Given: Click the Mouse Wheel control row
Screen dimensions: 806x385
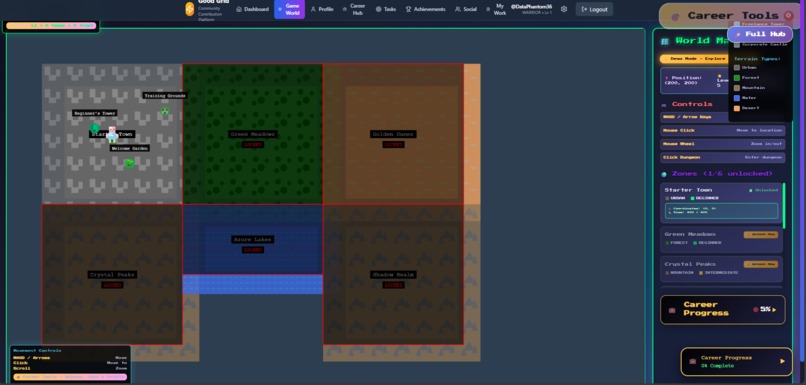Looking at the screenshot, I should (x=723, y=144).
